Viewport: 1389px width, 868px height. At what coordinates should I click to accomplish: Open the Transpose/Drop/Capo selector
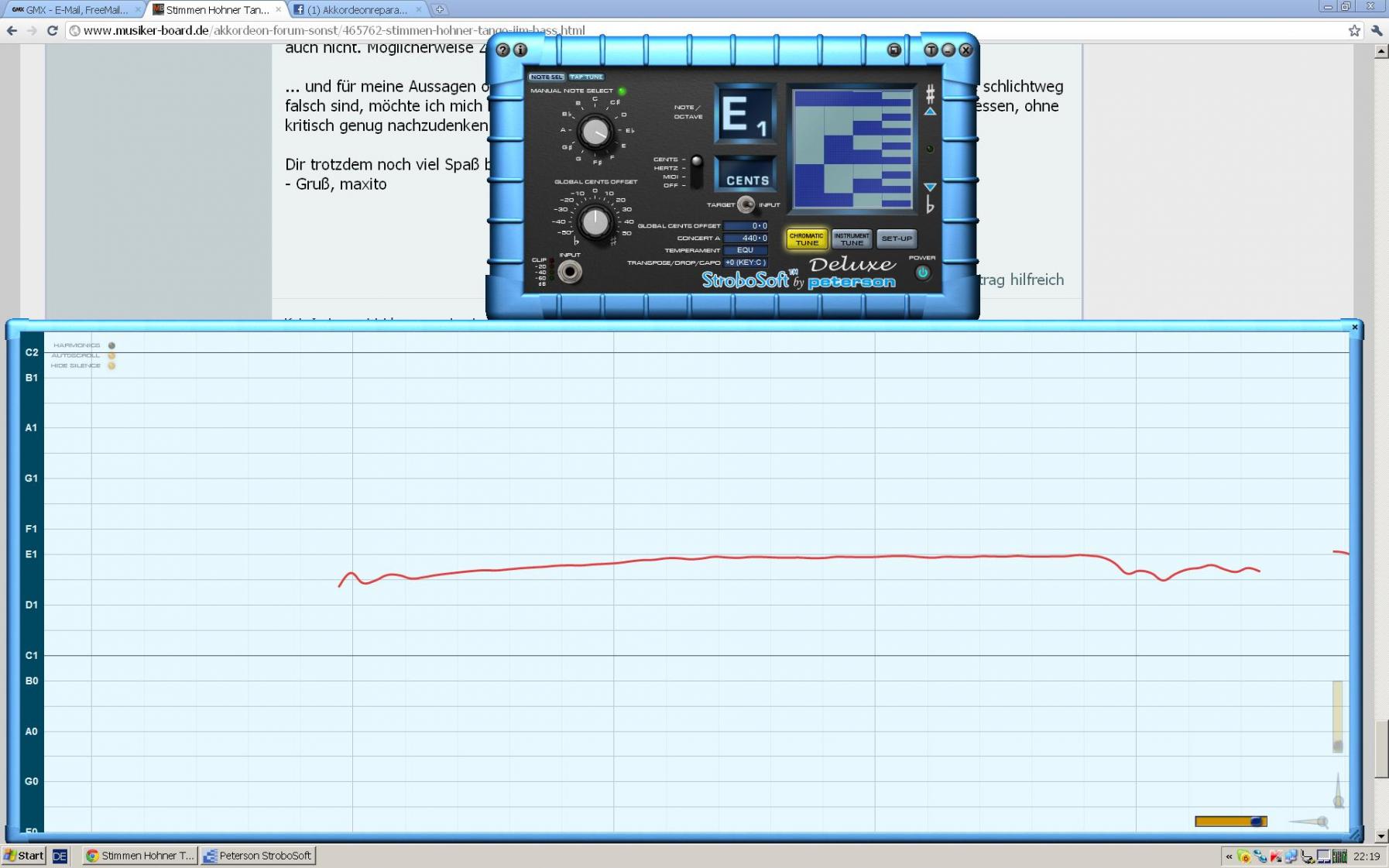click(746, 262)
